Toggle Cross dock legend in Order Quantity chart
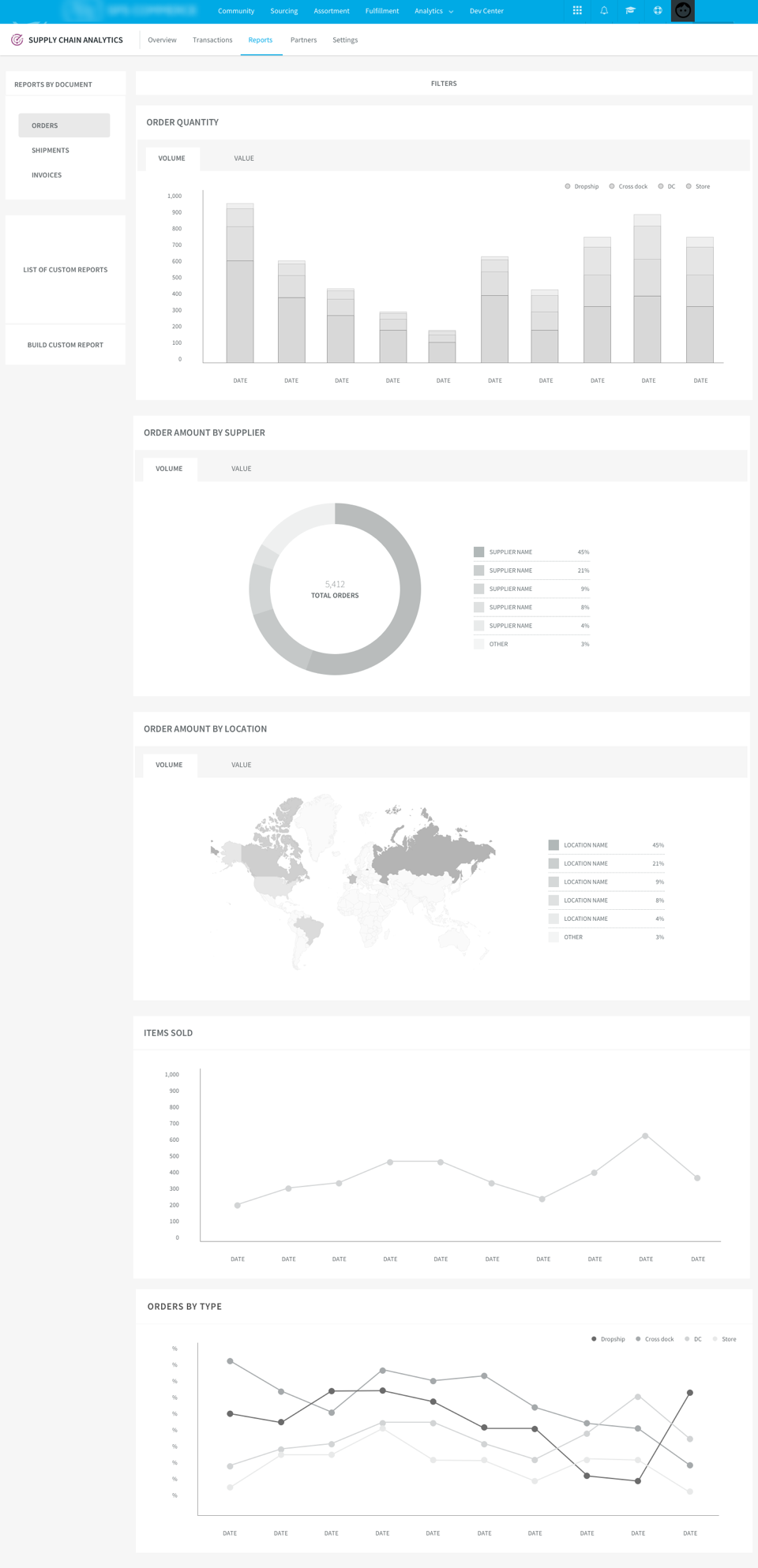The width and height of the screenshot is (758, 1568). pyautogui.click(x=629, y=187)
